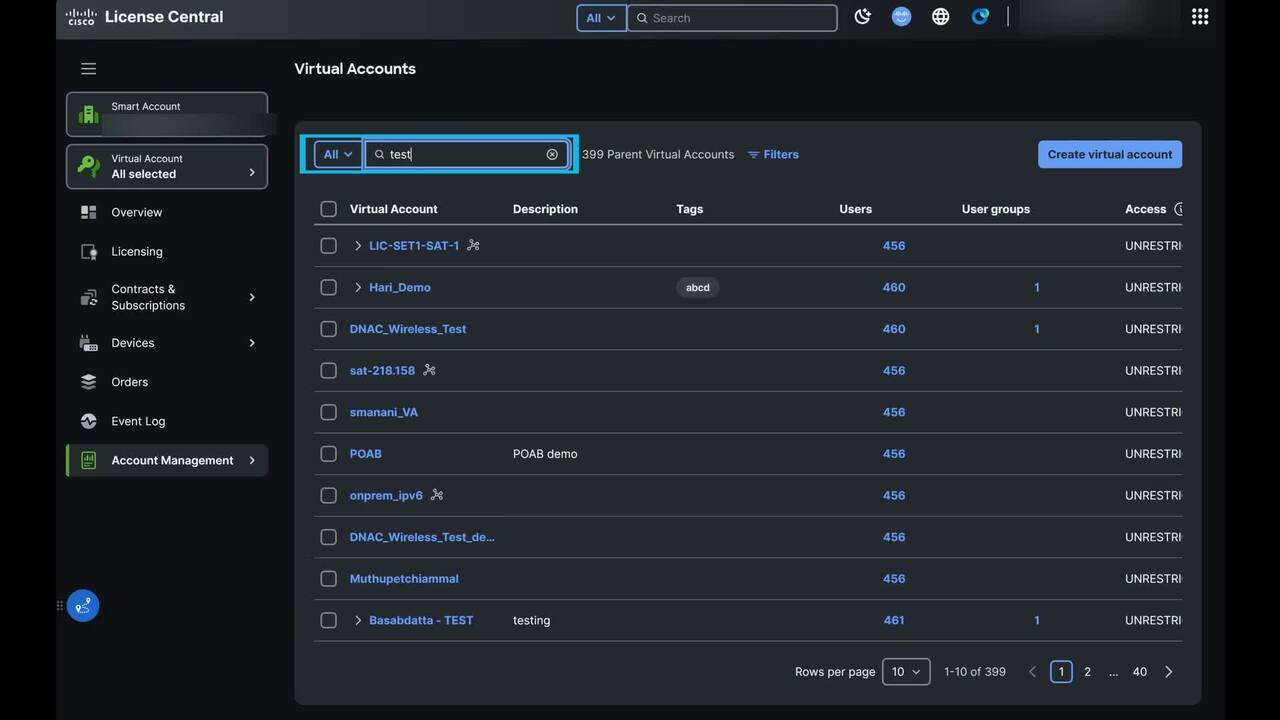Select all rows header checkbox
This screenshot has width=1280, height=720.
328,209
